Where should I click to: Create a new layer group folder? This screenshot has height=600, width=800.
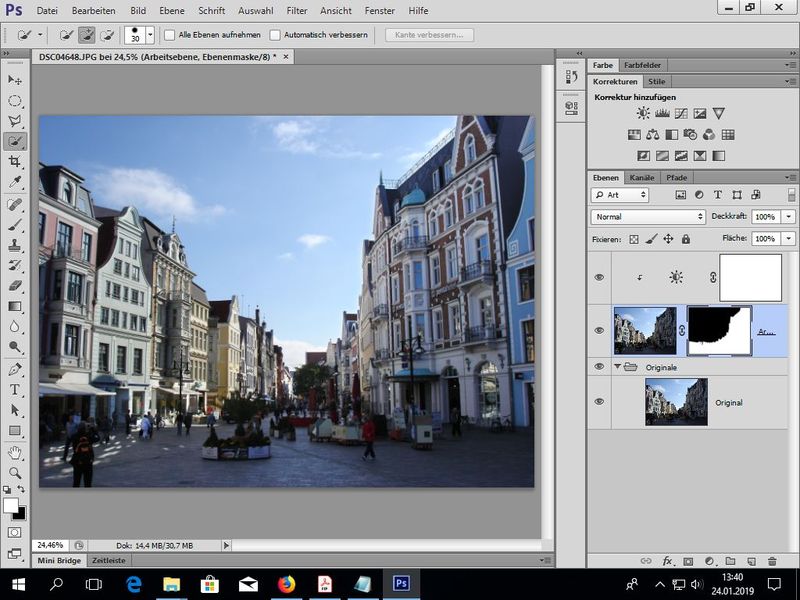(730, 561)
